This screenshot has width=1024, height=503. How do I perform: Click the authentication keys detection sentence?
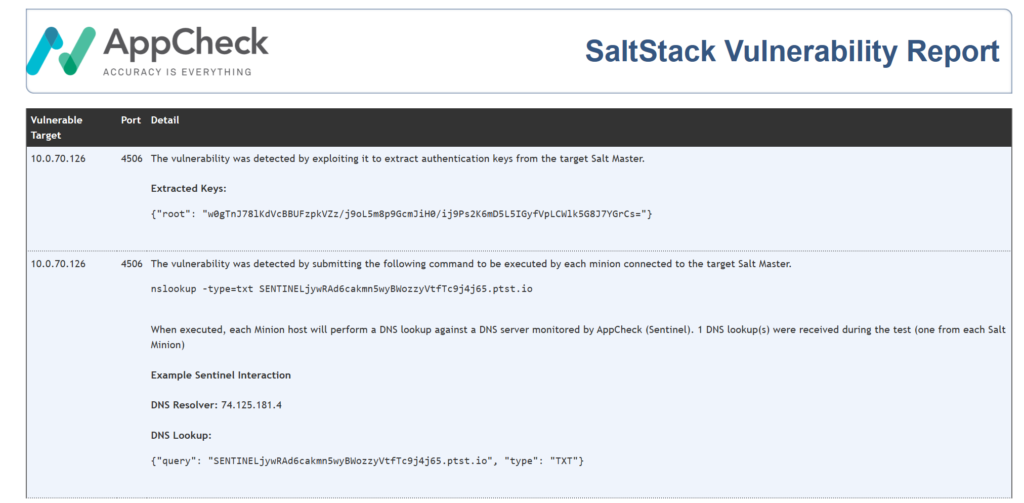pos(398,159)
